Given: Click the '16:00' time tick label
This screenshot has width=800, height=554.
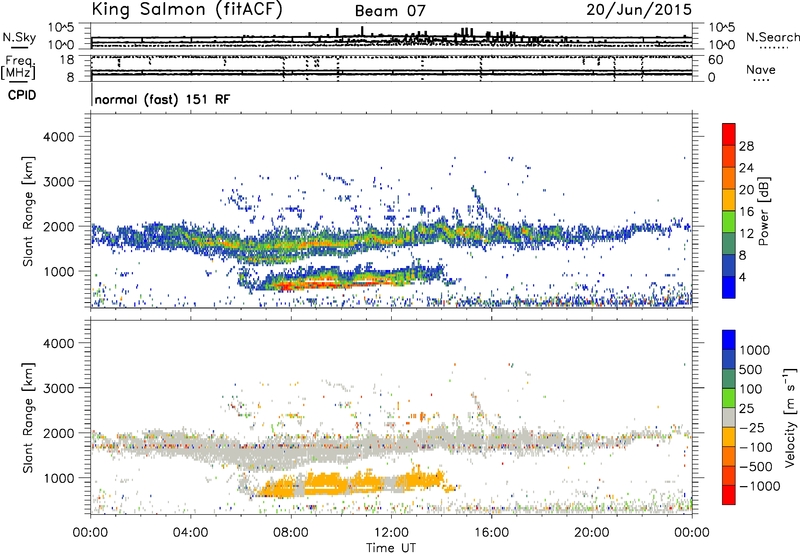Looking at the screenshot, I should pyautogui.click(x=491, y=533).
